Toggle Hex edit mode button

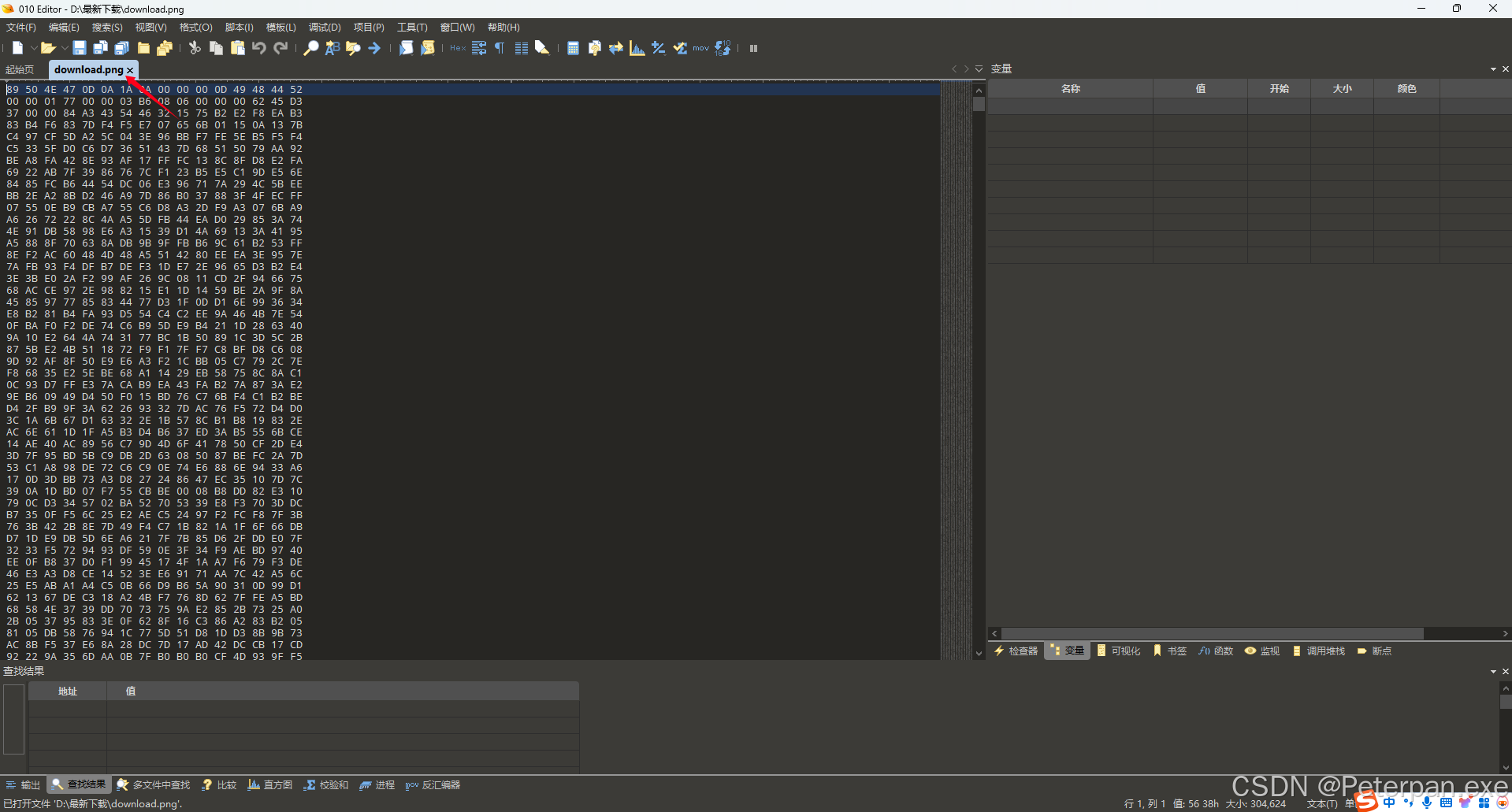pos(457,48)
